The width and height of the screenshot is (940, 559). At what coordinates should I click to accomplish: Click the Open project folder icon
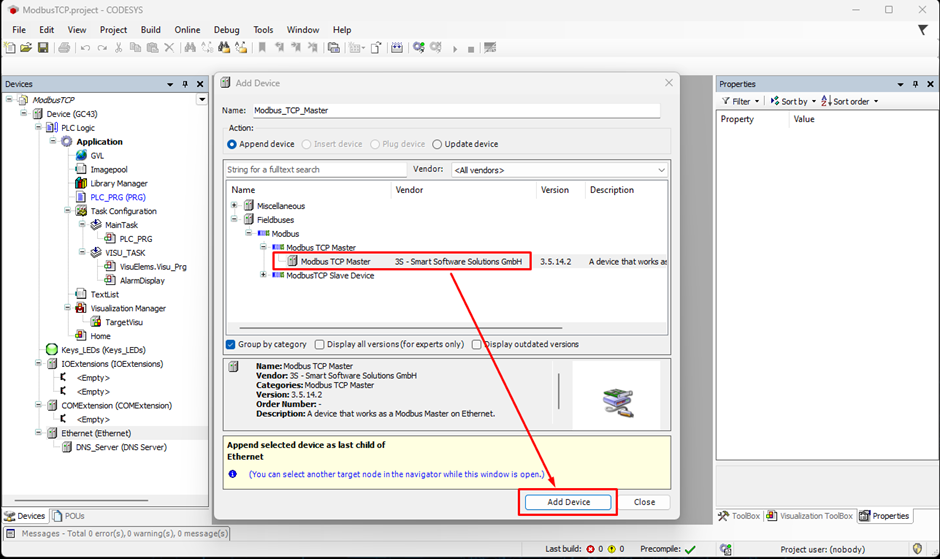tap(26, 48)
